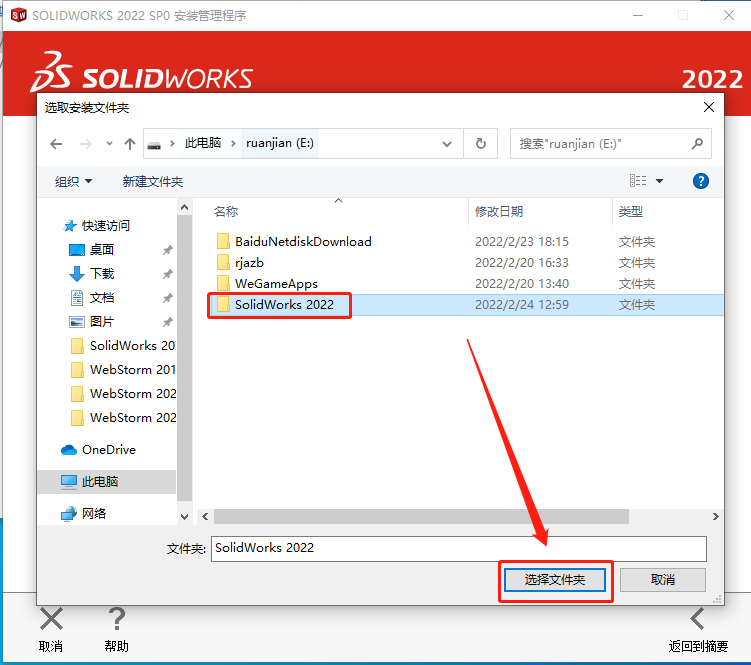The image size is (751, 665).
Task: Click the sidebar scroll up arrow
Action: 184,207
